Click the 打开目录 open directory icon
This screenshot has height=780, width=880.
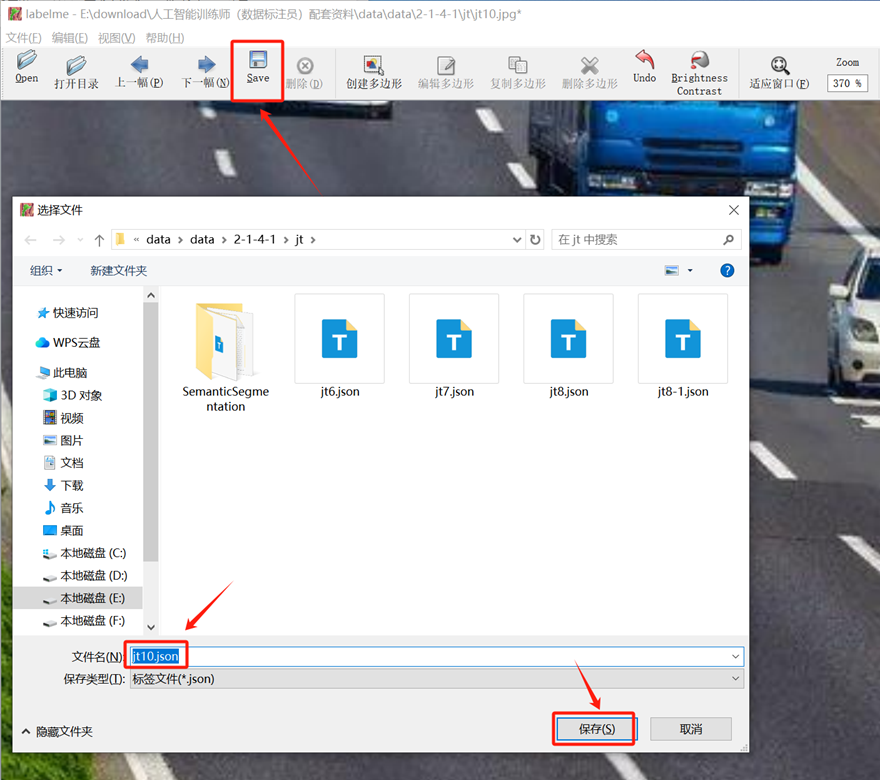point(76,65)
